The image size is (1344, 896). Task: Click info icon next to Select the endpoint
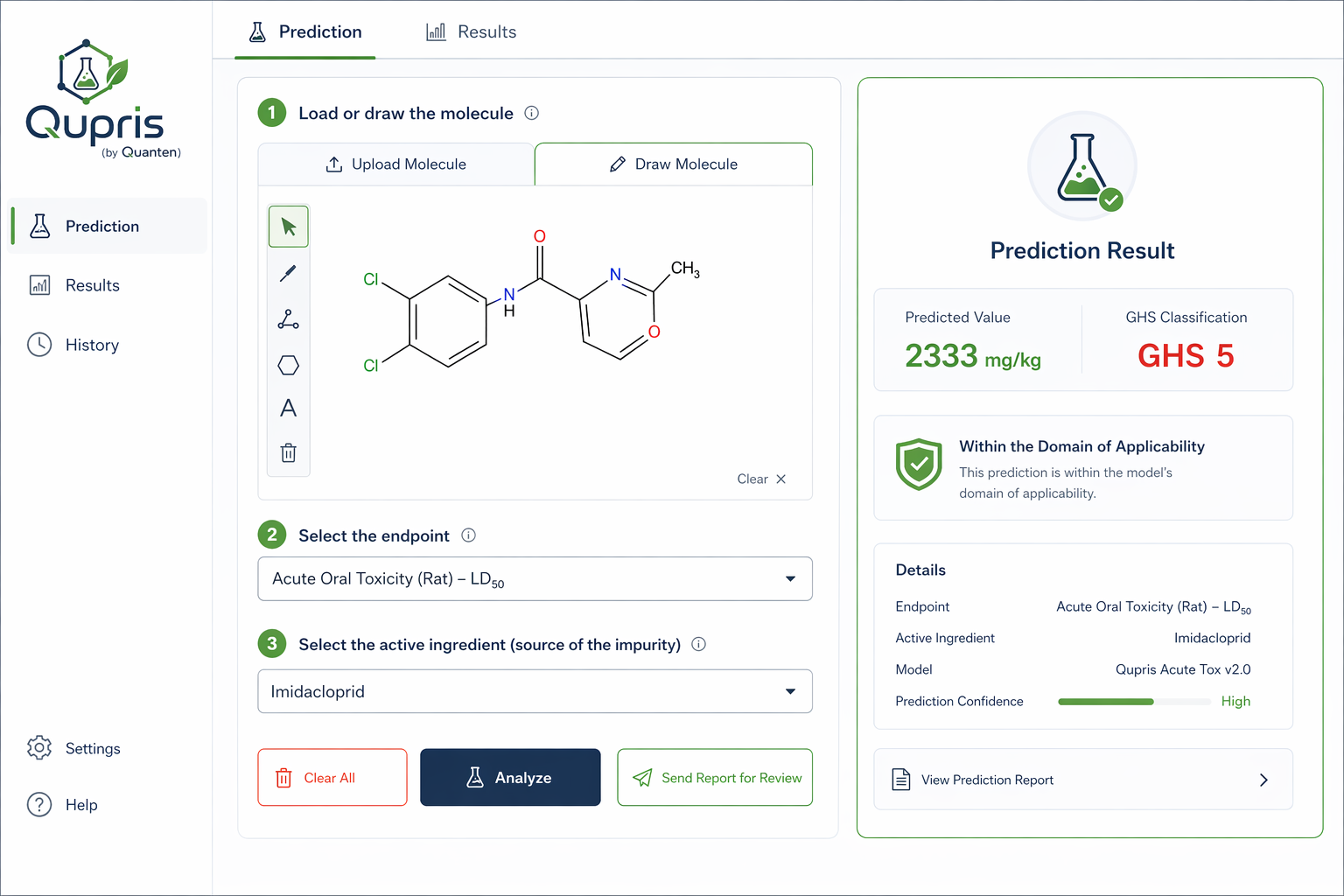468,535
